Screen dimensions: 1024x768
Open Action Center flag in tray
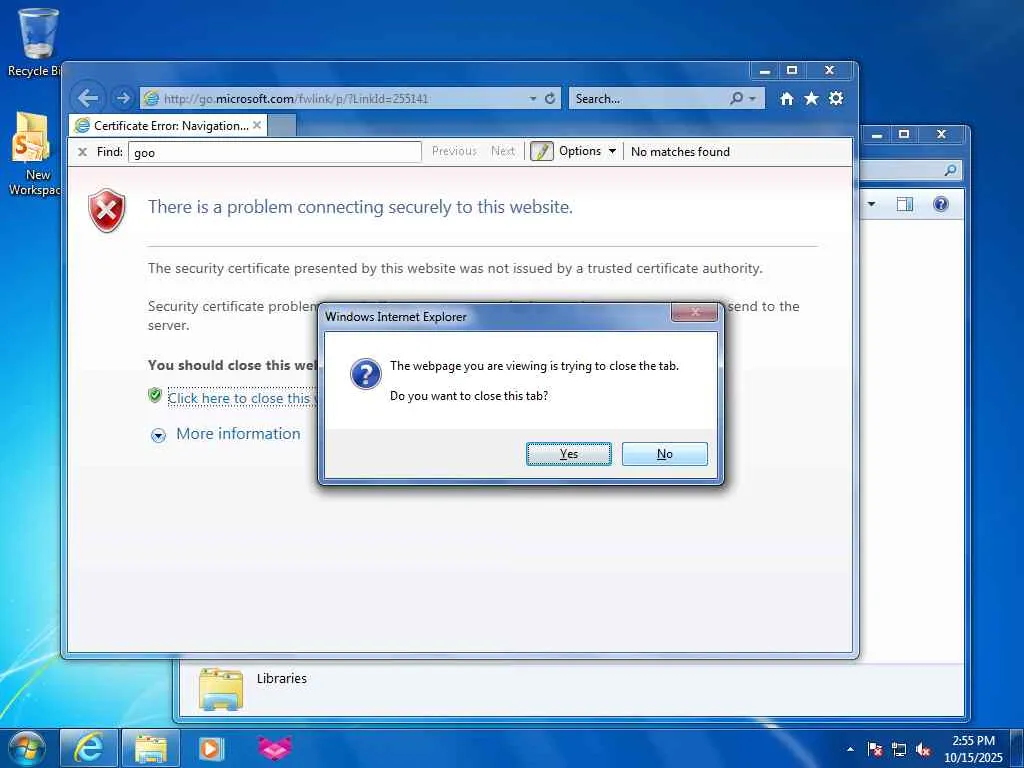(874, 749)
